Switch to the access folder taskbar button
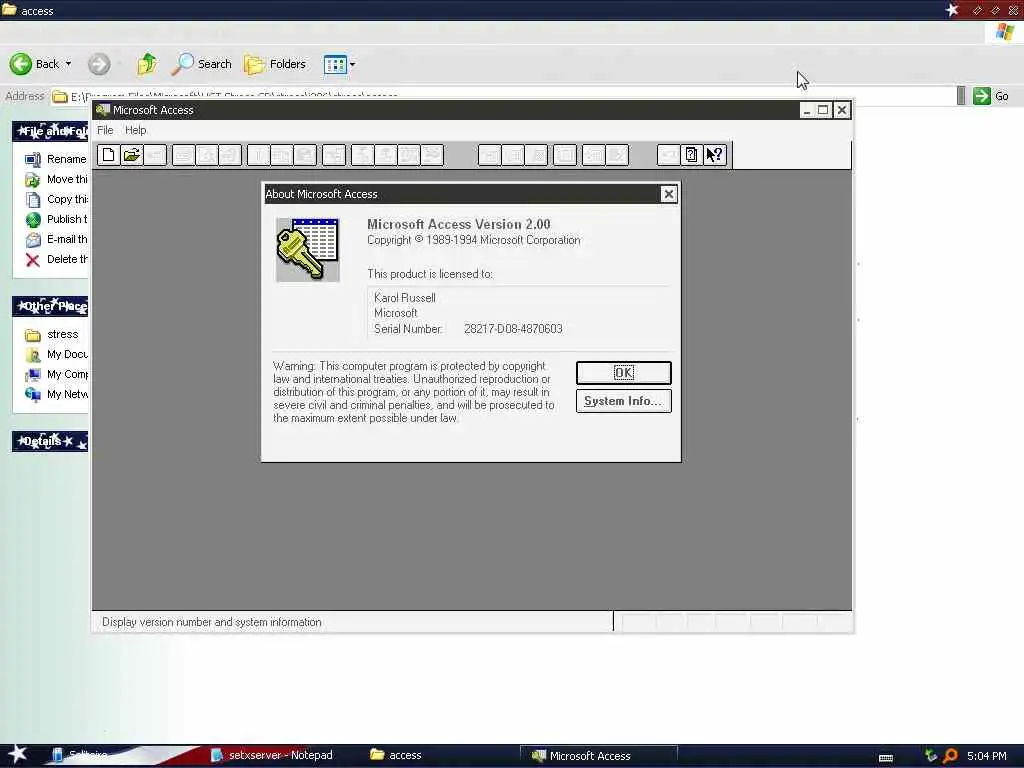 396,756
